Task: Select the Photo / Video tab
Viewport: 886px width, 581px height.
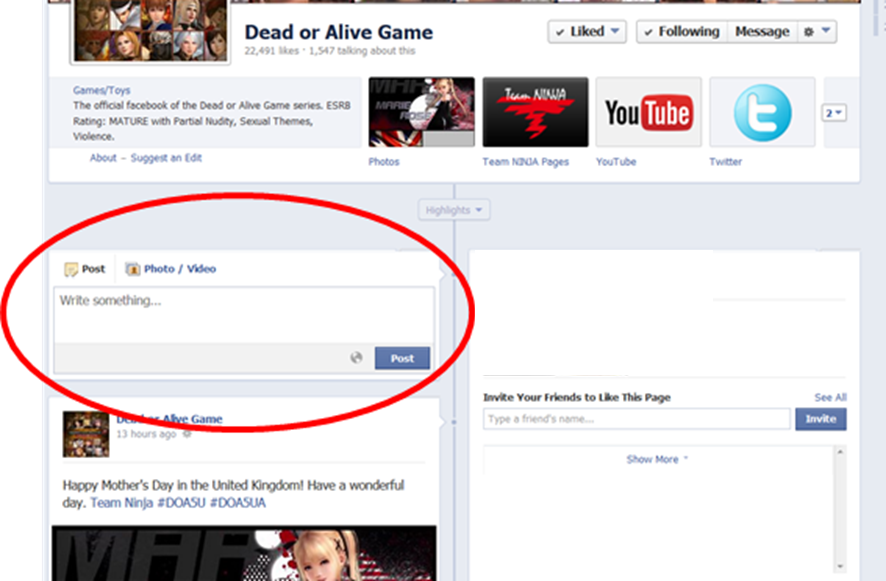Action: point(171,269)
